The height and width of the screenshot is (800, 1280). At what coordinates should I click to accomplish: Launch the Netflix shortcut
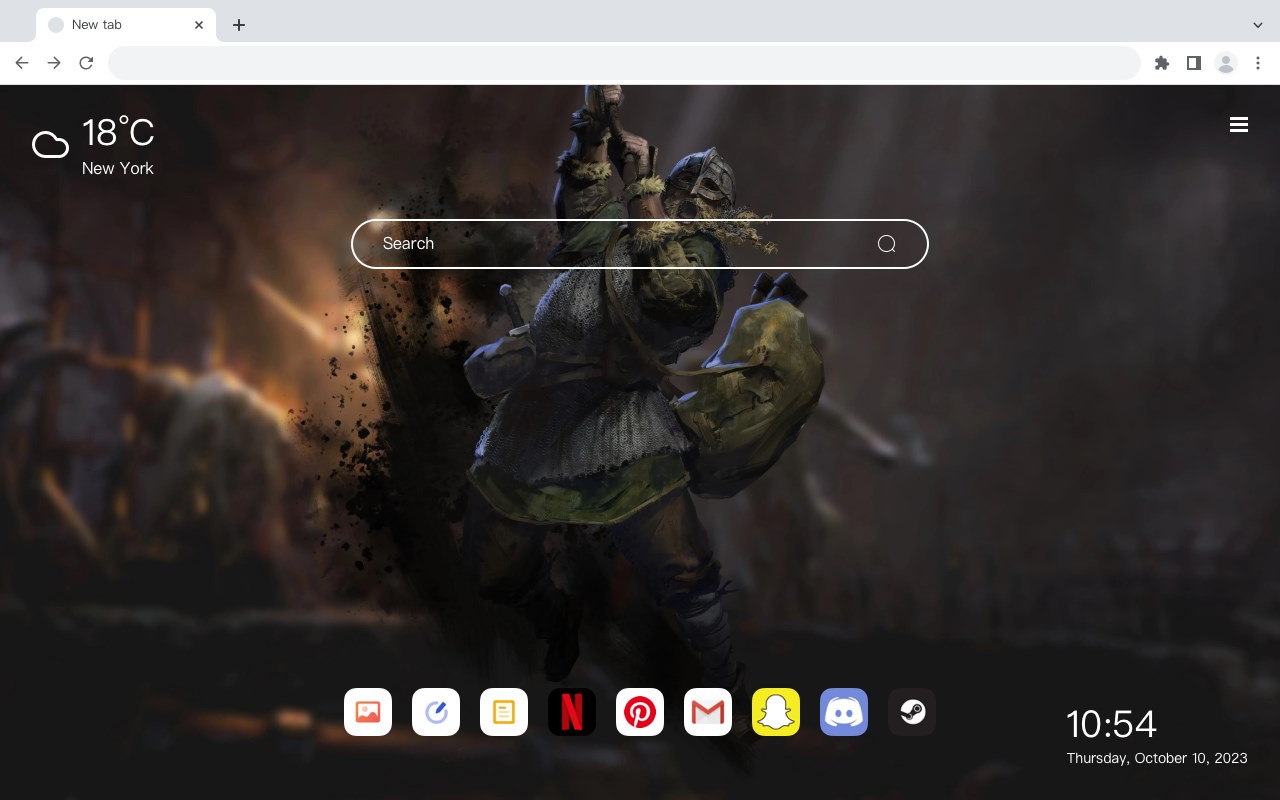click(x=572, y=712)
